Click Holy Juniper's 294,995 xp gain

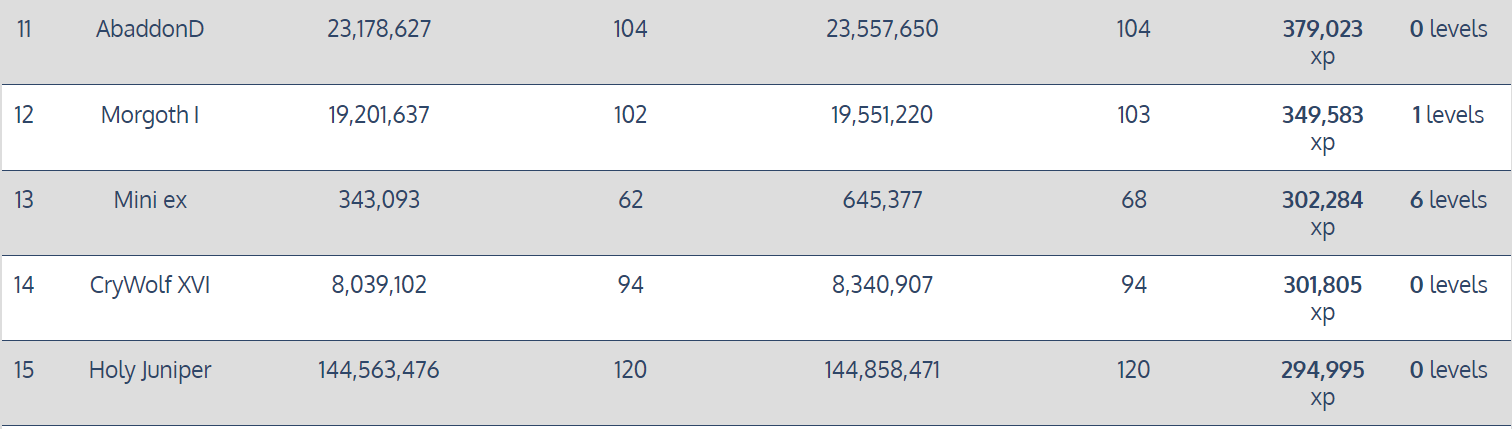(x=1322, y=383)
